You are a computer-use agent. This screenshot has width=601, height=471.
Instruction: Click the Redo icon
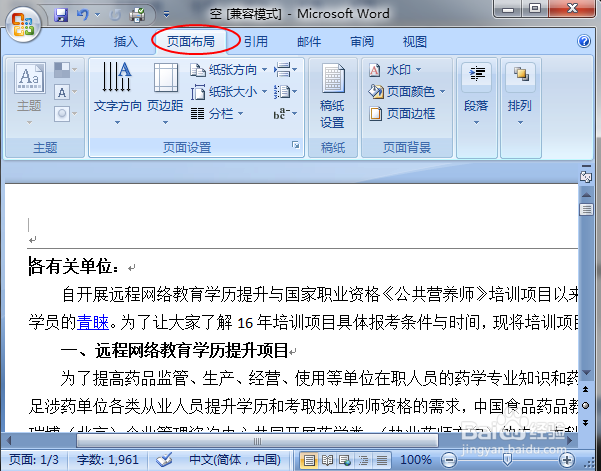115,15
